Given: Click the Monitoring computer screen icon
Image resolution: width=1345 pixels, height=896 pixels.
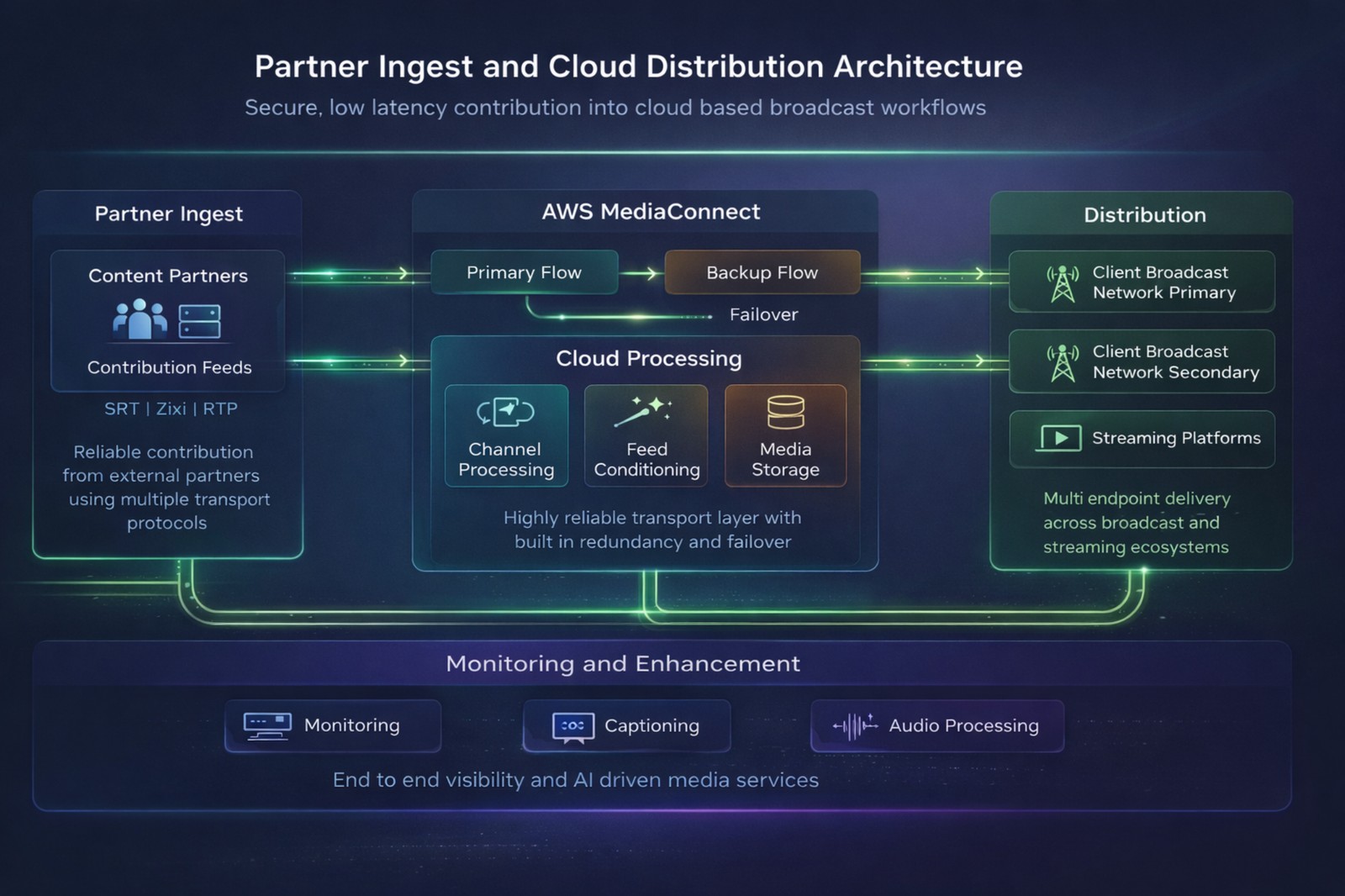Looking at the screenshot, I should tap(267, 726).
